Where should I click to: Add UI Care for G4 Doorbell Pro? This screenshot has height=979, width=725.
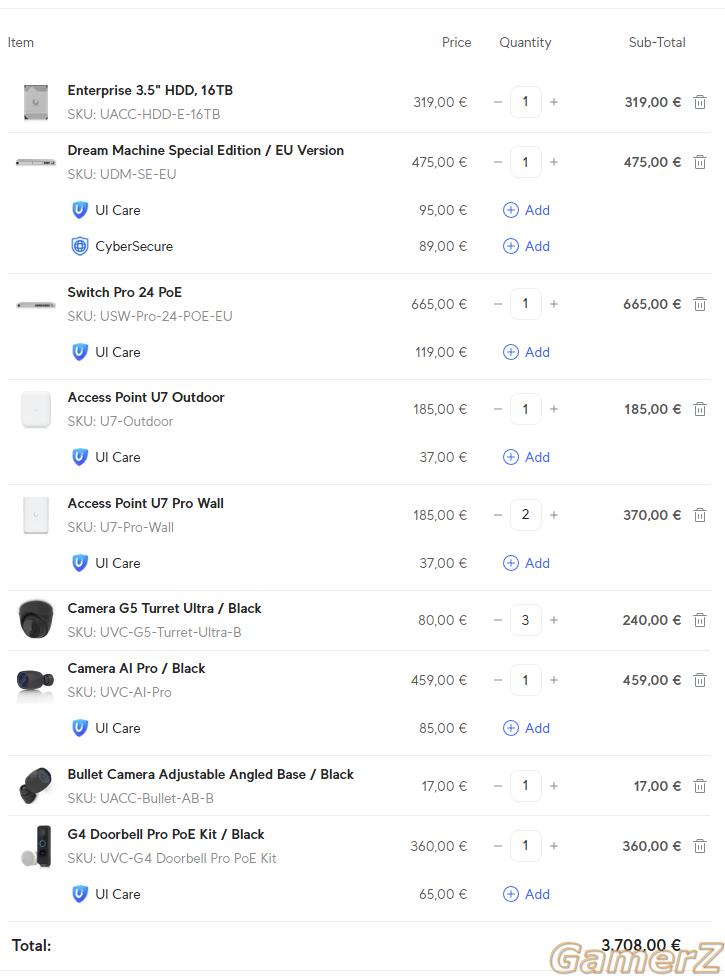tap(526, 894)
